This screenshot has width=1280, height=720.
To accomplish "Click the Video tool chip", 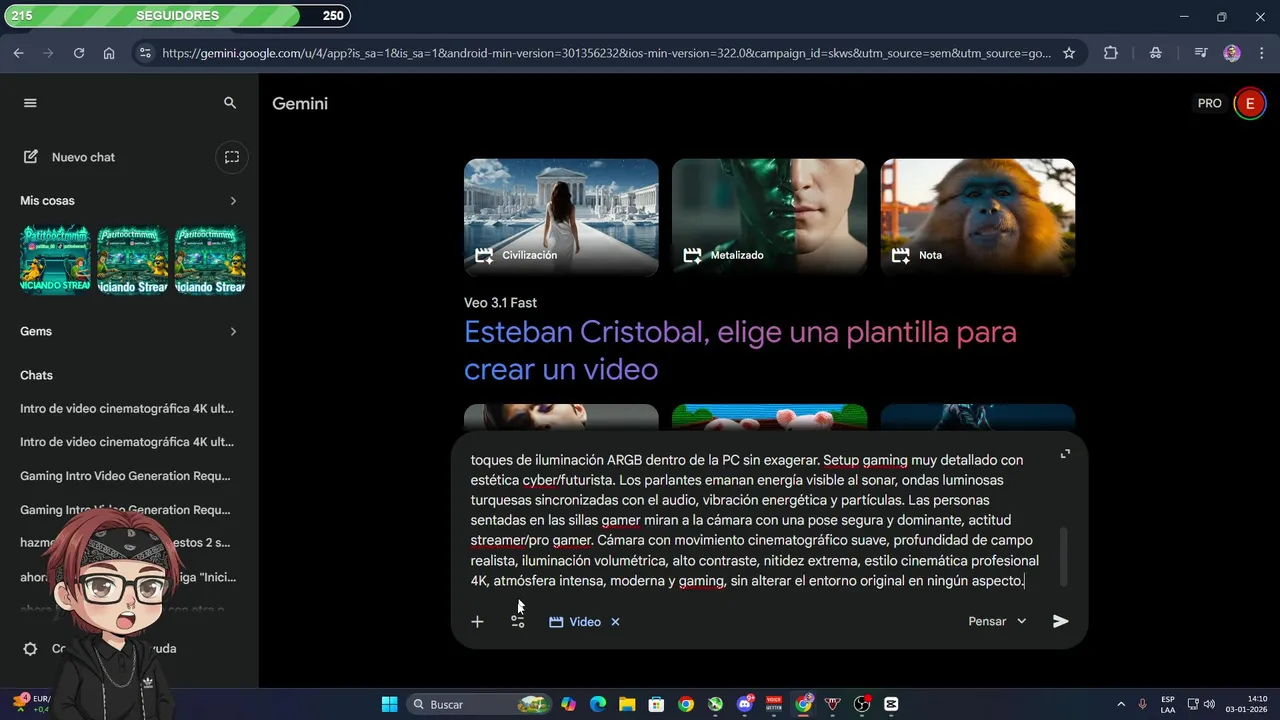I will (575, 622).
